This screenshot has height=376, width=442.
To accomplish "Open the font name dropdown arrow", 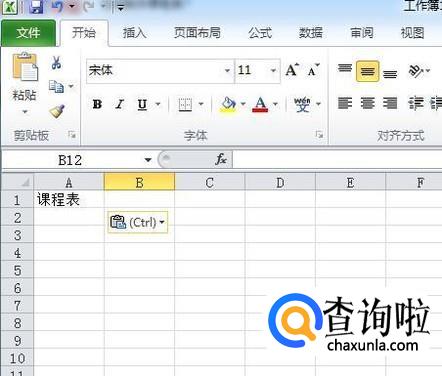I will coord(227,71).
